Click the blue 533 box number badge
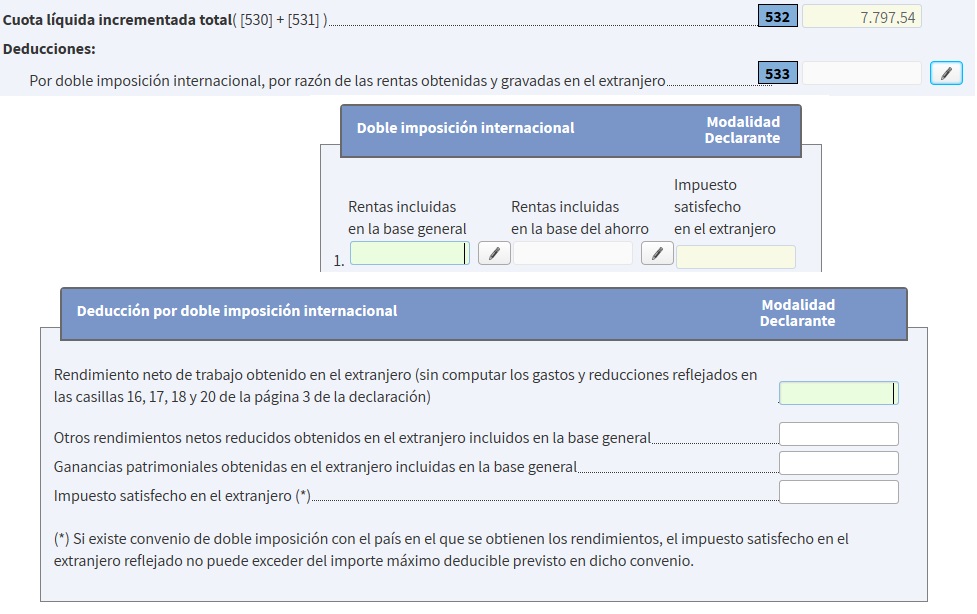 (x=778, y=73)
